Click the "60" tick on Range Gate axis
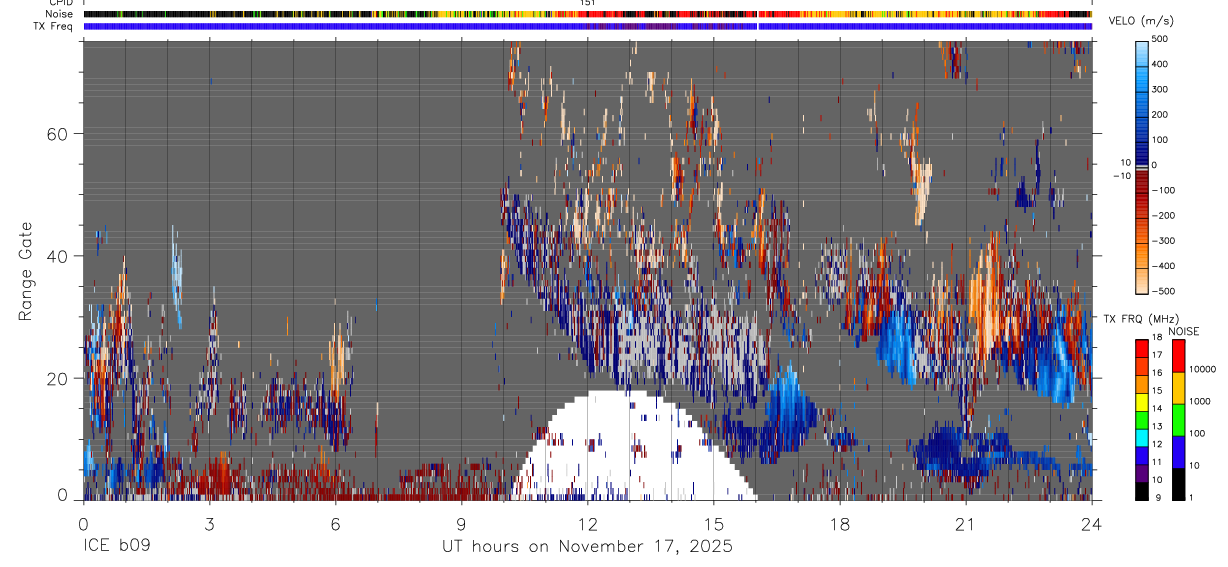Screen dimensions: 1228x567 56,134
